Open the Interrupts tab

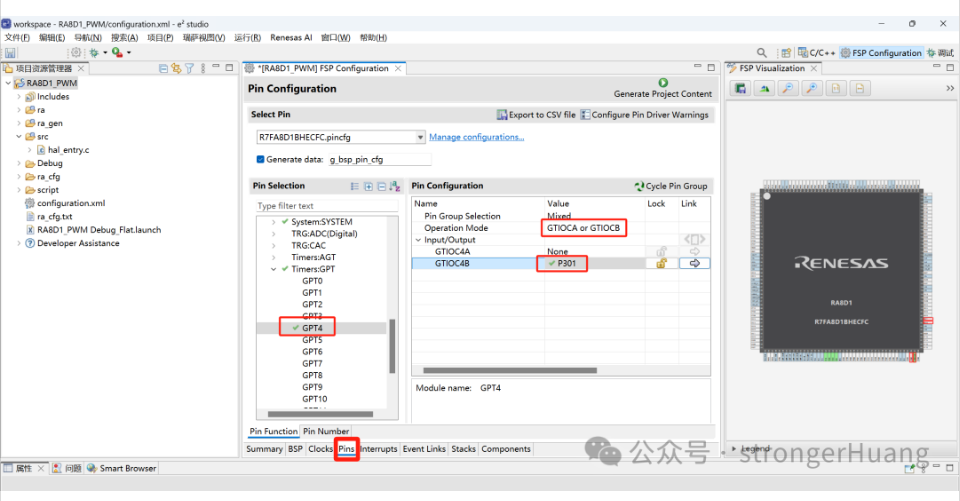(378, 449)
